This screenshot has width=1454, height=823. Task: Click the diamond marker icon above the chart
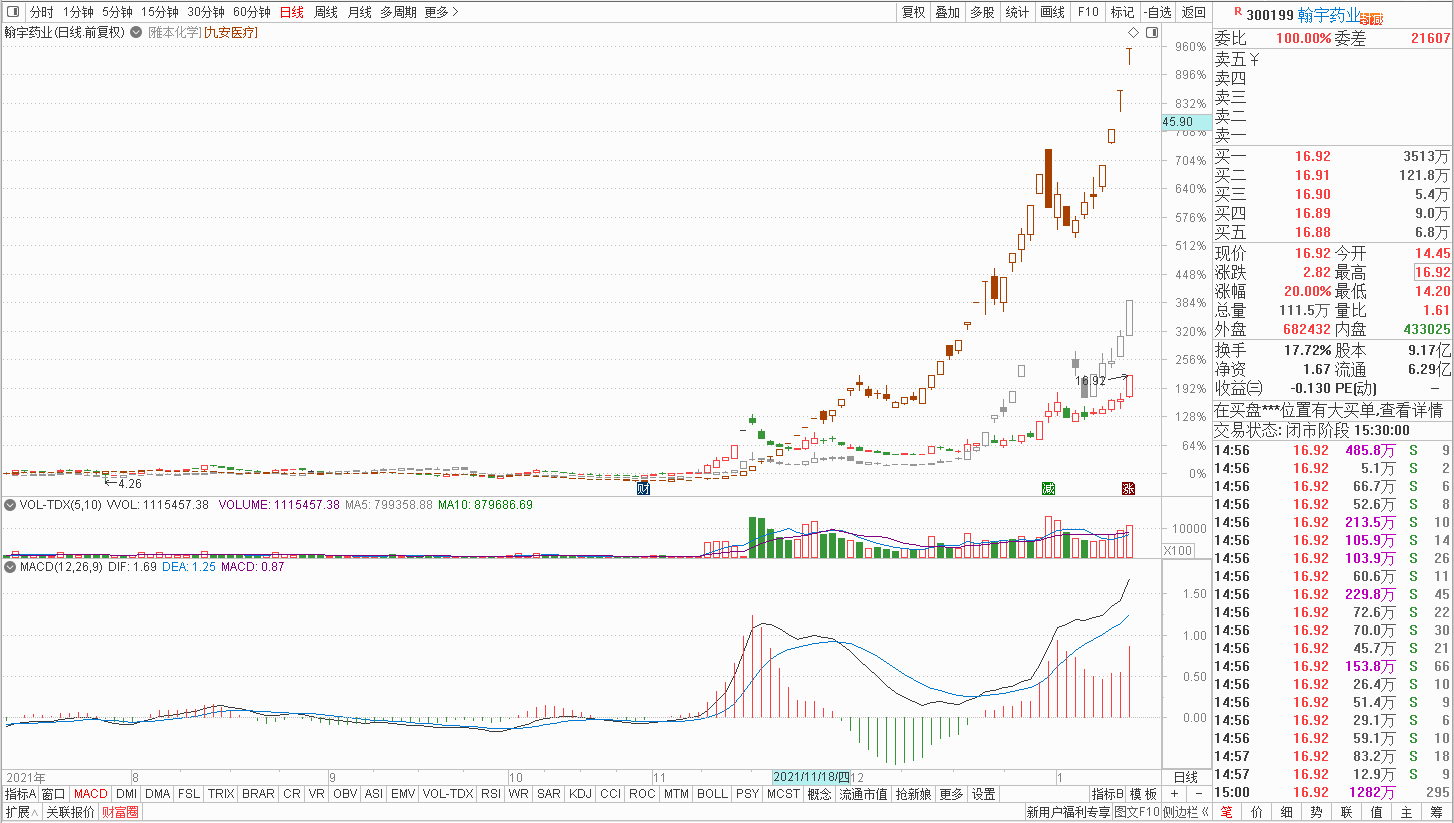pyautogui.click(x=1133, y=33)
